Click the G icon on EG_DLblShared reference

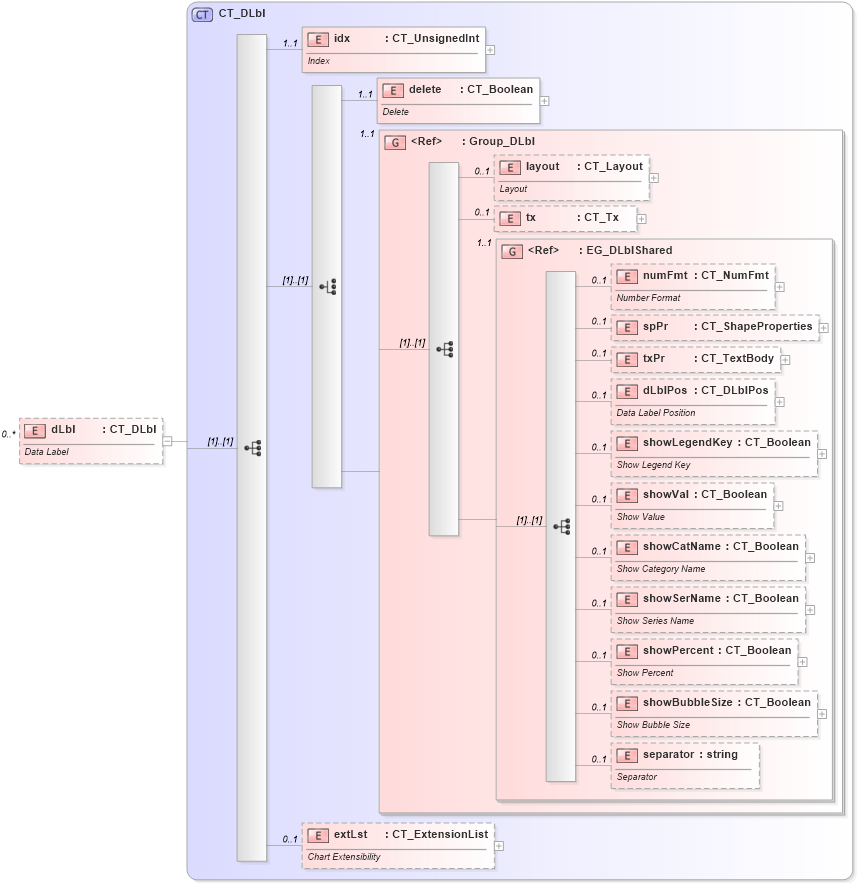point(510,250)
